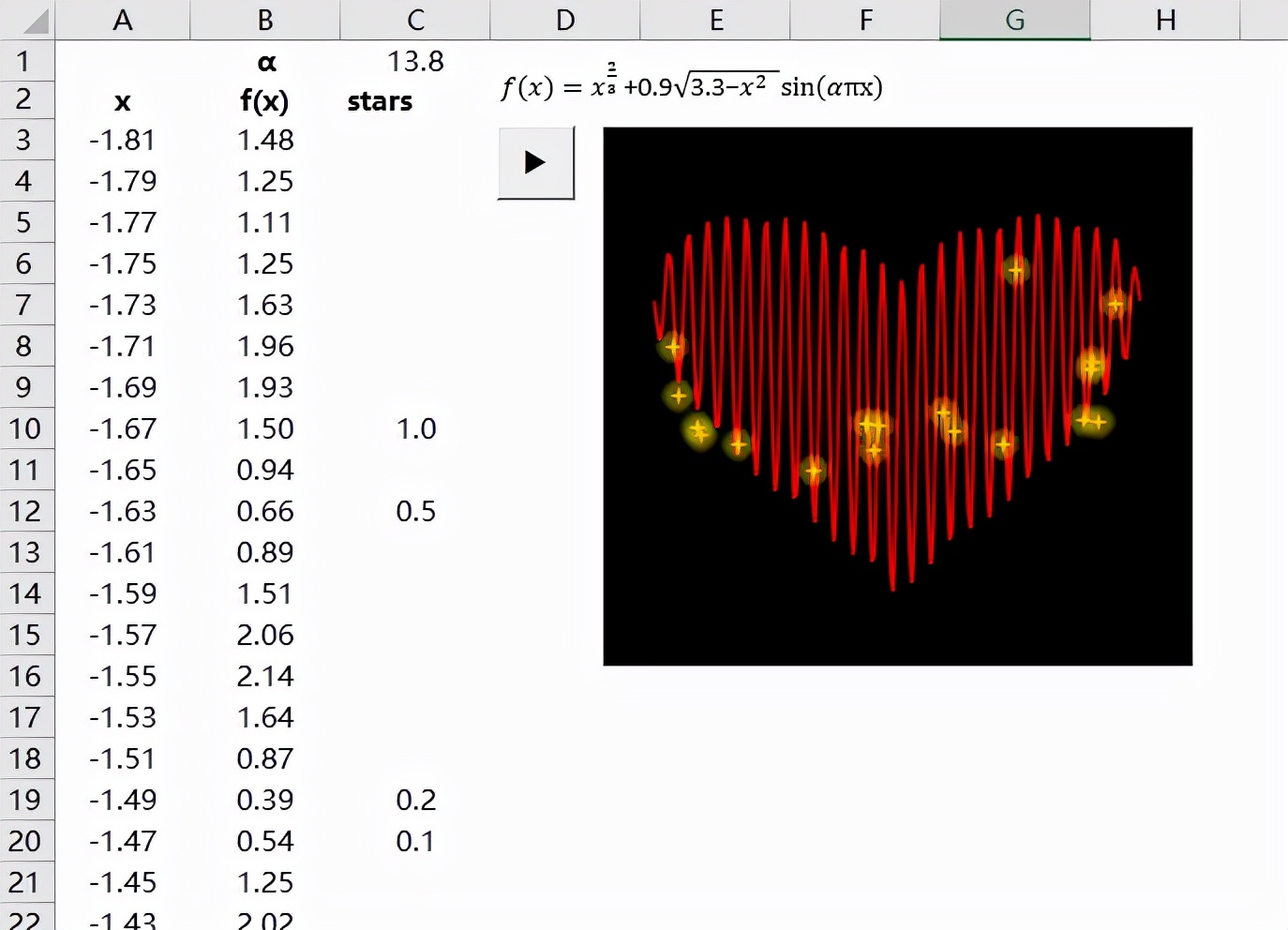
Task: Select the f(x) cell containing 1.63
Action: coord(265,305)
